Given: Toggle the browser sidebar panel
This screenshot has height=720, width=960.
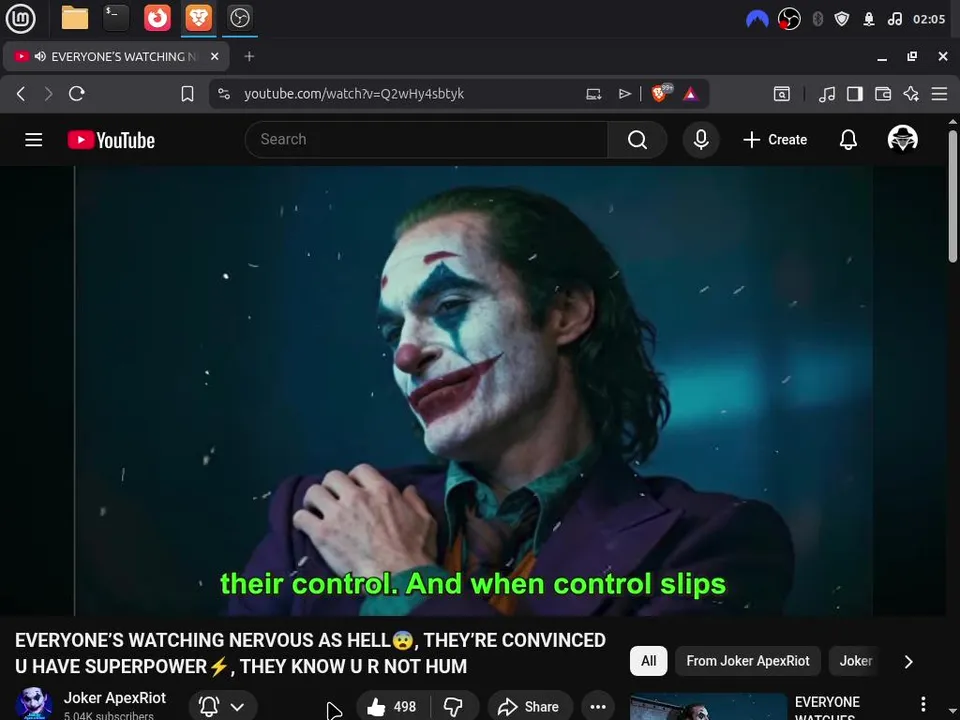Looking at the screenshot, I should click(x=855, y=94).
